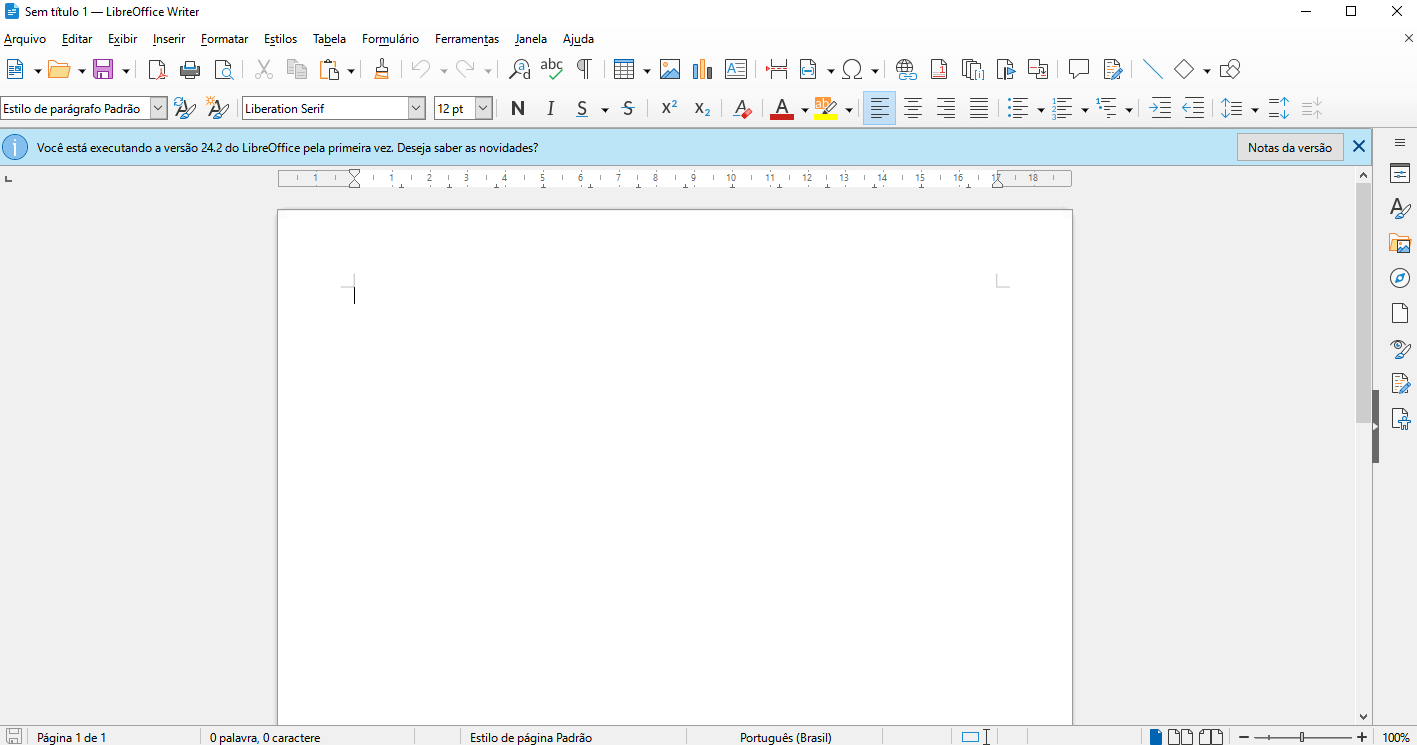Insert footnote icon
Viewport: 1417px width, 745px height.
click(x=939, y=70)
